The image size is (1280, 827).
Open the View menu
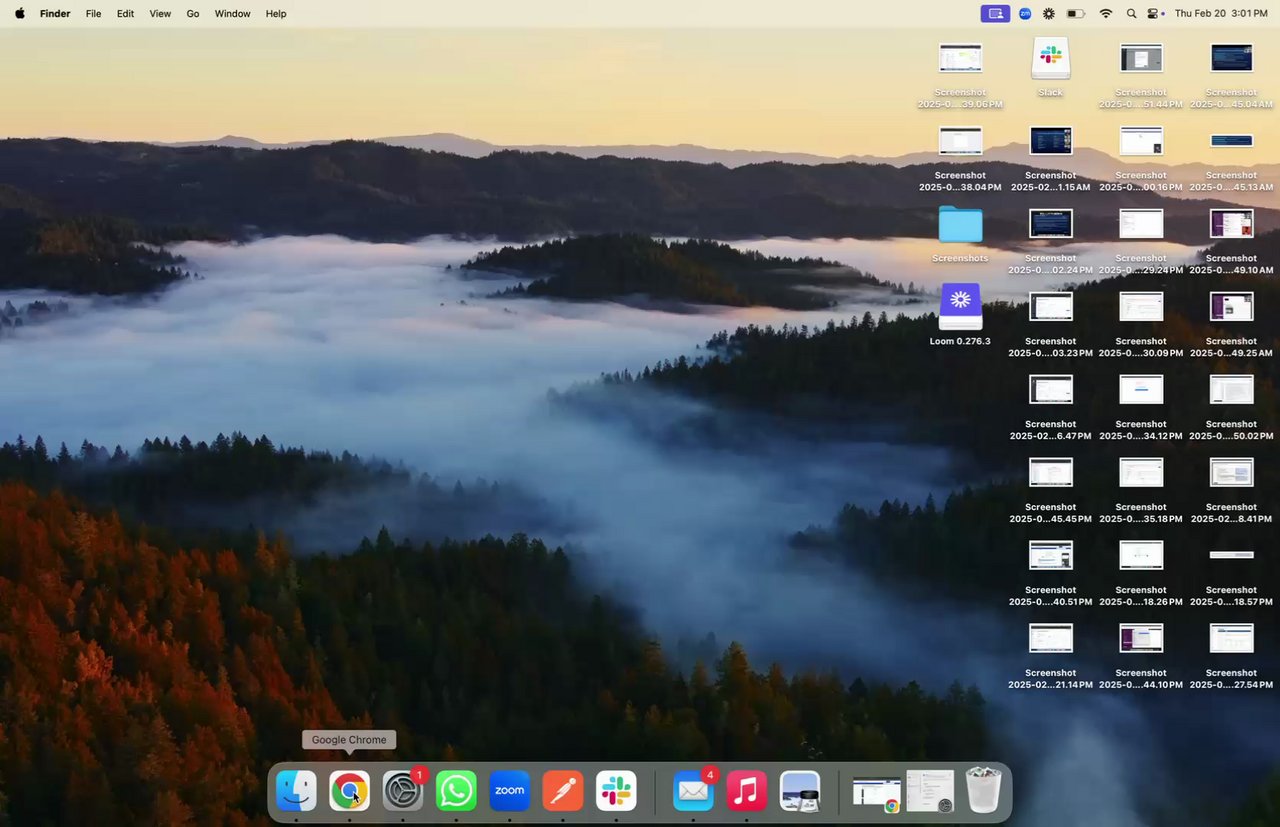[x=160, y=13]
